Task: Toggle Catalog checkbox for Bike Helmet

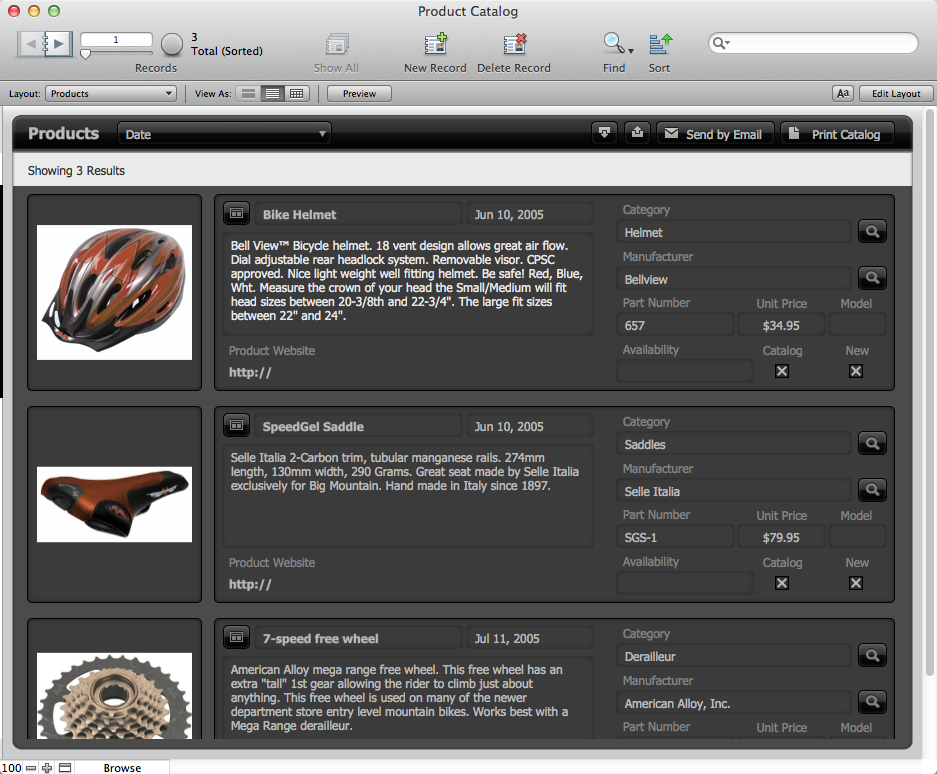Action: pyautogui.click(x=782, y=371)
